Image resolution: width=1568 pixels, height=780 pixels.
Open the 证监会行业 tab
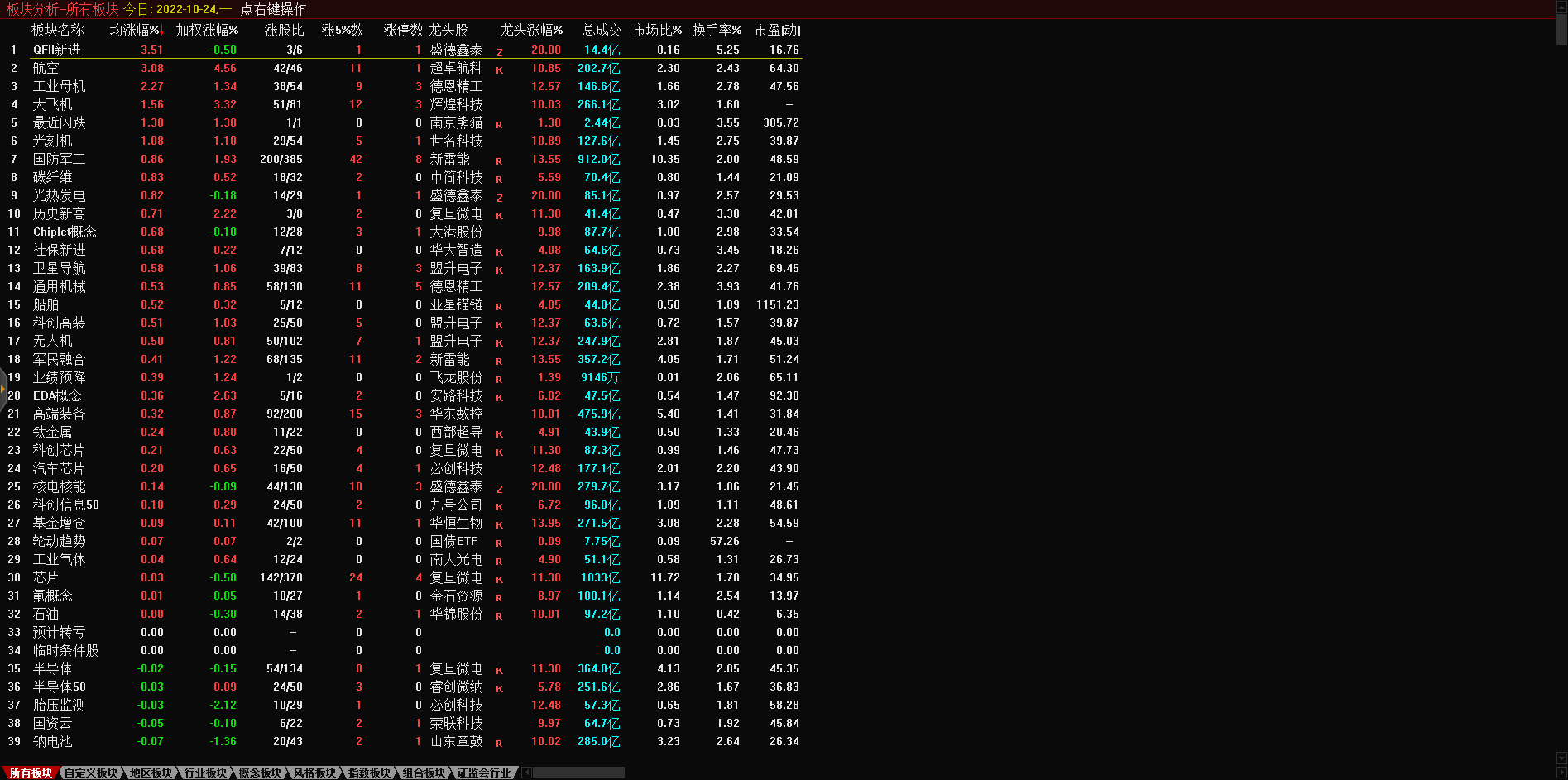click(x=484, y=773)
